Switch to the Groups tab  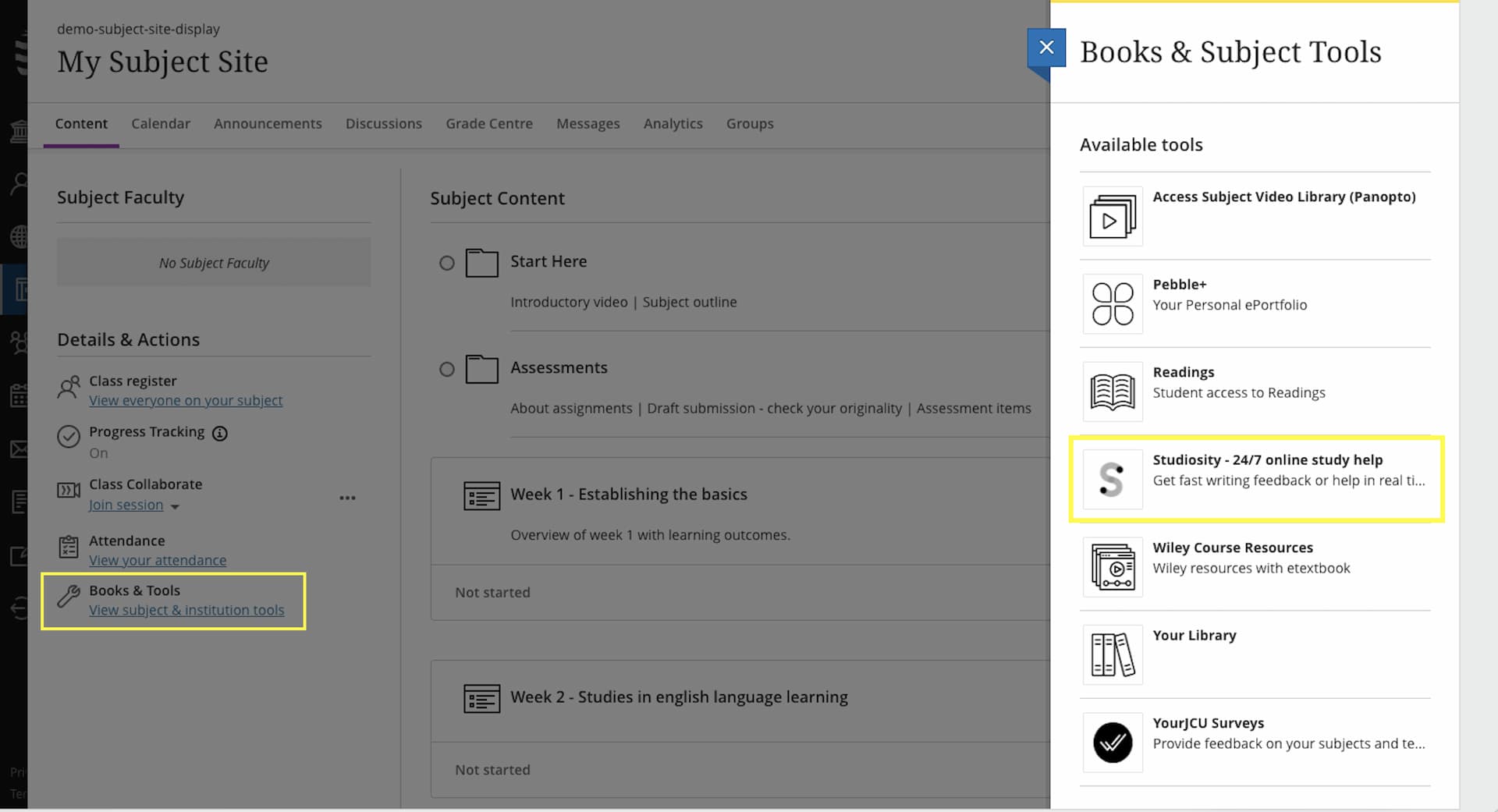(750, 123)
